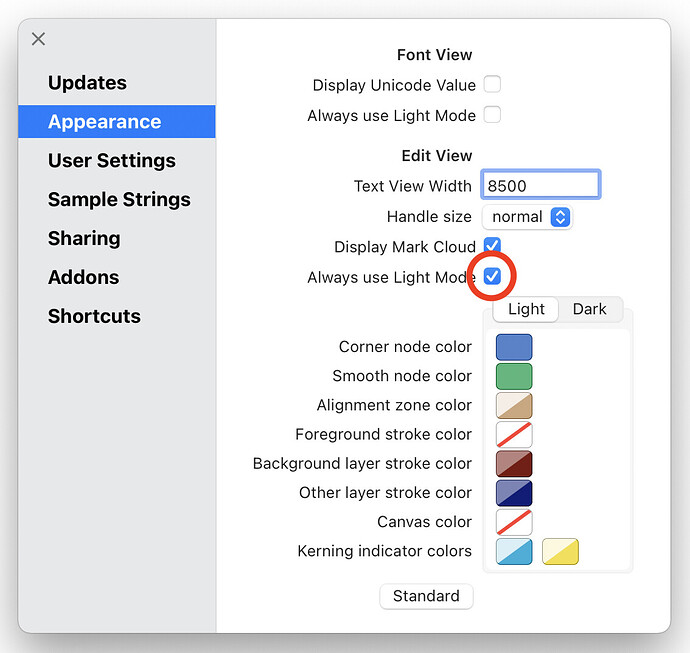The width and height of the screenshot is (690, 653).
Task: Open the Updates preferences section
Action: 87,83
